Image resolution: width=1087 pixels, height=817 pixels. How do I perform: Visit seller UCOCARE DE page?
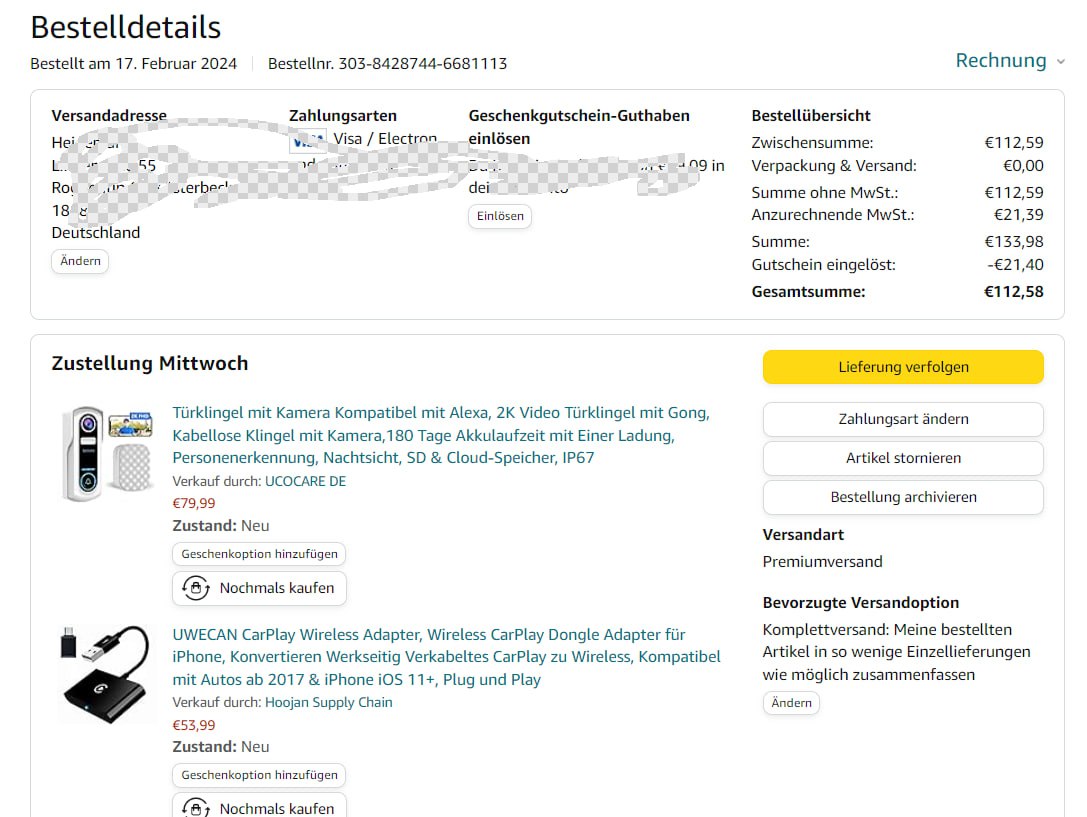305,481
